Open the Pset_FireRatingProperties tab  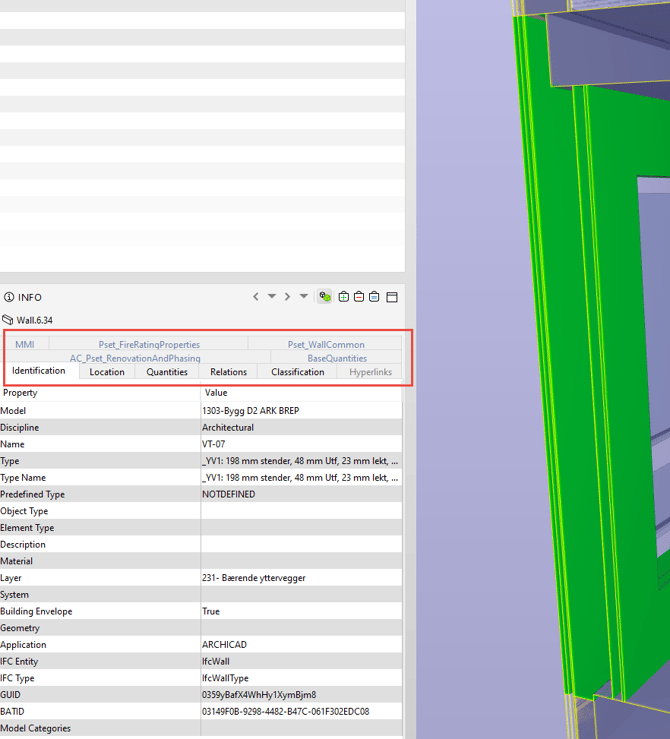(149, 345)
